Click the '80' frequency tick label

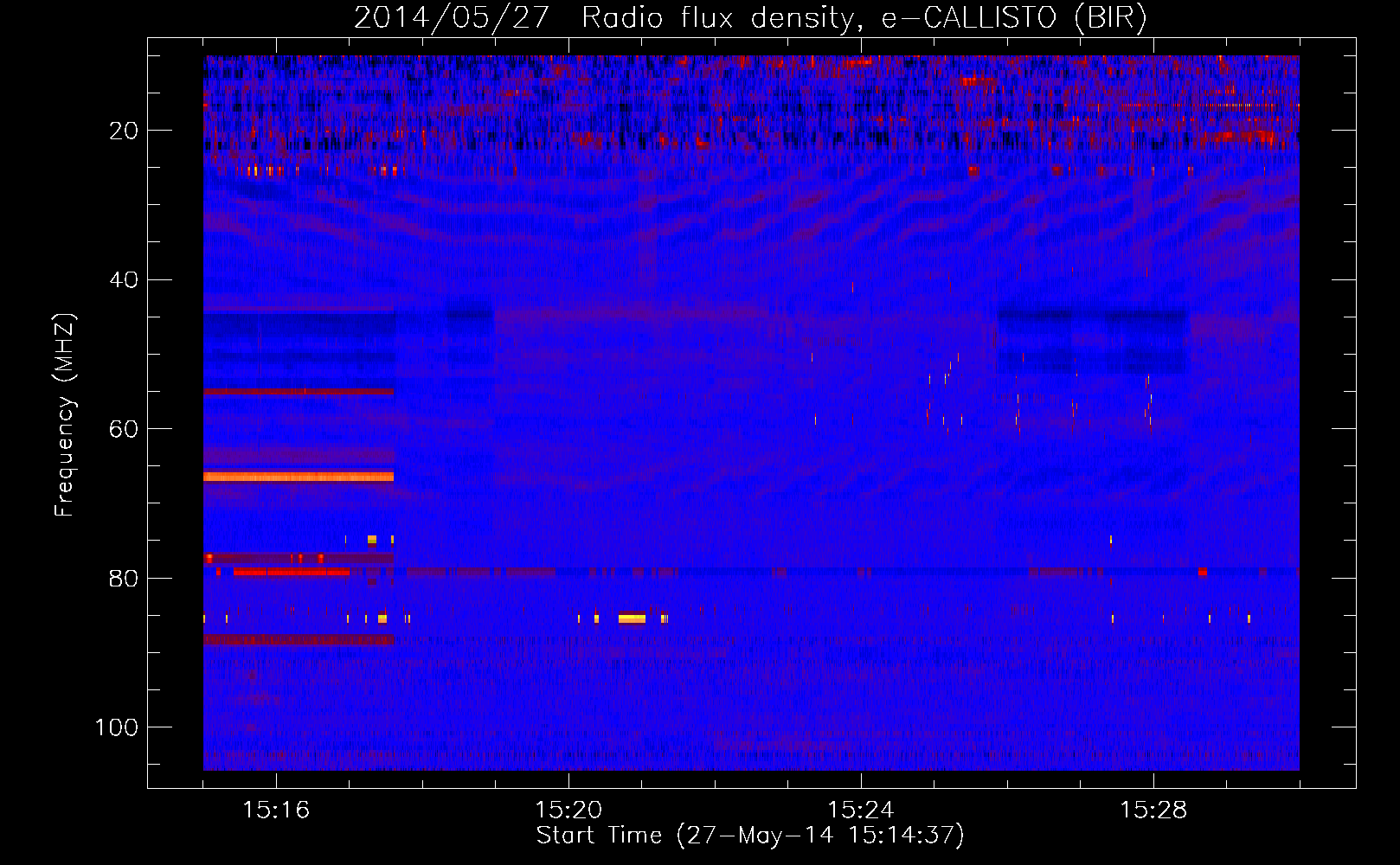coord(124,579)
